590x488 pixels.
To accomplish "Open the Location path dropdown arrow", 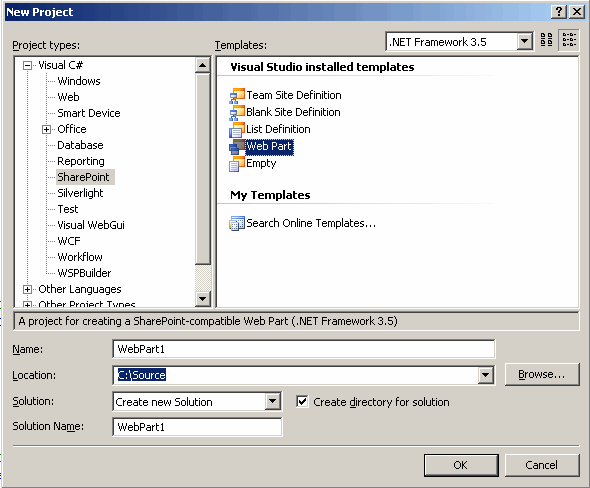I will point(485,375).
